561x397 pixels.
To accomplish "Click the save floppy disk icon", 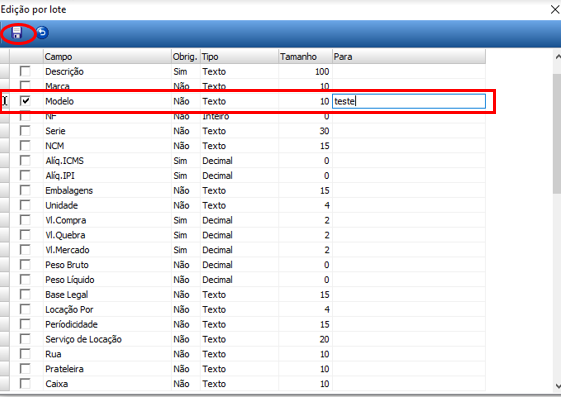I will pos(17,33).
